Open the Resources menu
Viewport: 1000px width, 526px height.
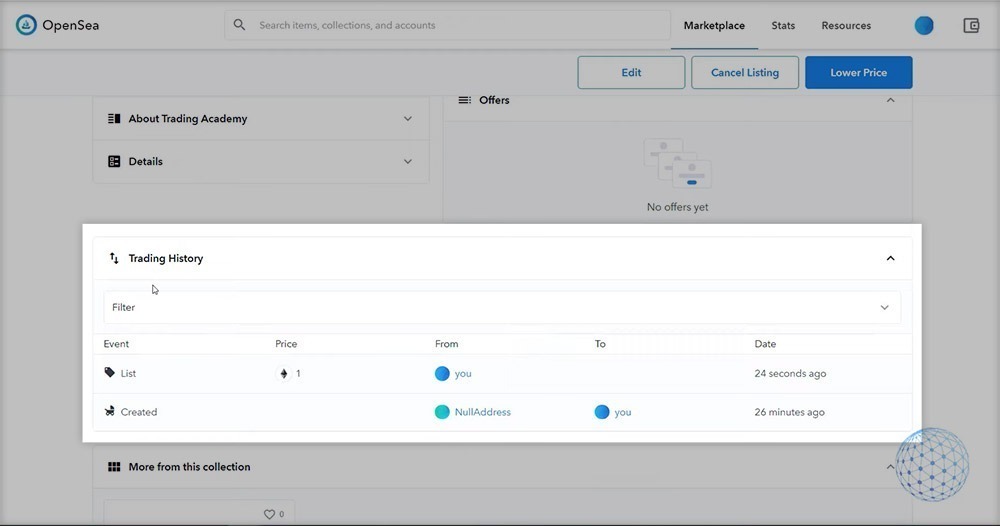pyautogui.click(x=846, y=26)
